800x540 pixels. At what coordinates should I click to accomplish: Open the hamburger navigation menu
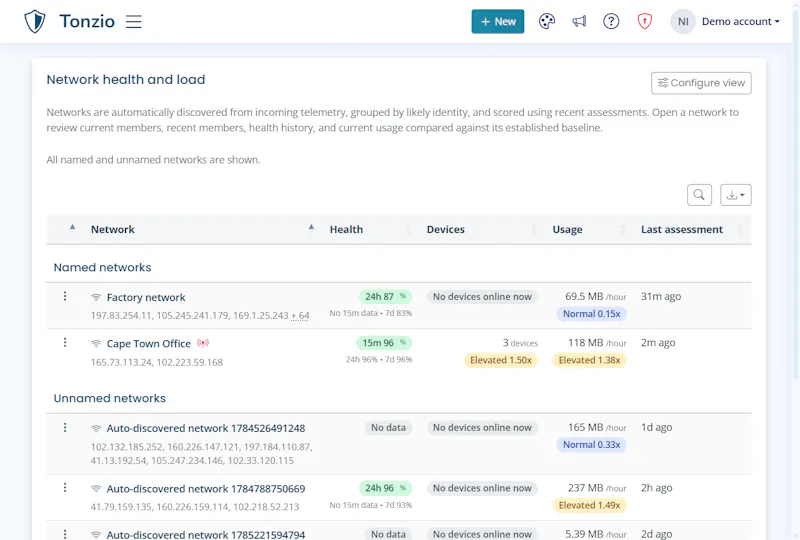[x=134, y=21]
